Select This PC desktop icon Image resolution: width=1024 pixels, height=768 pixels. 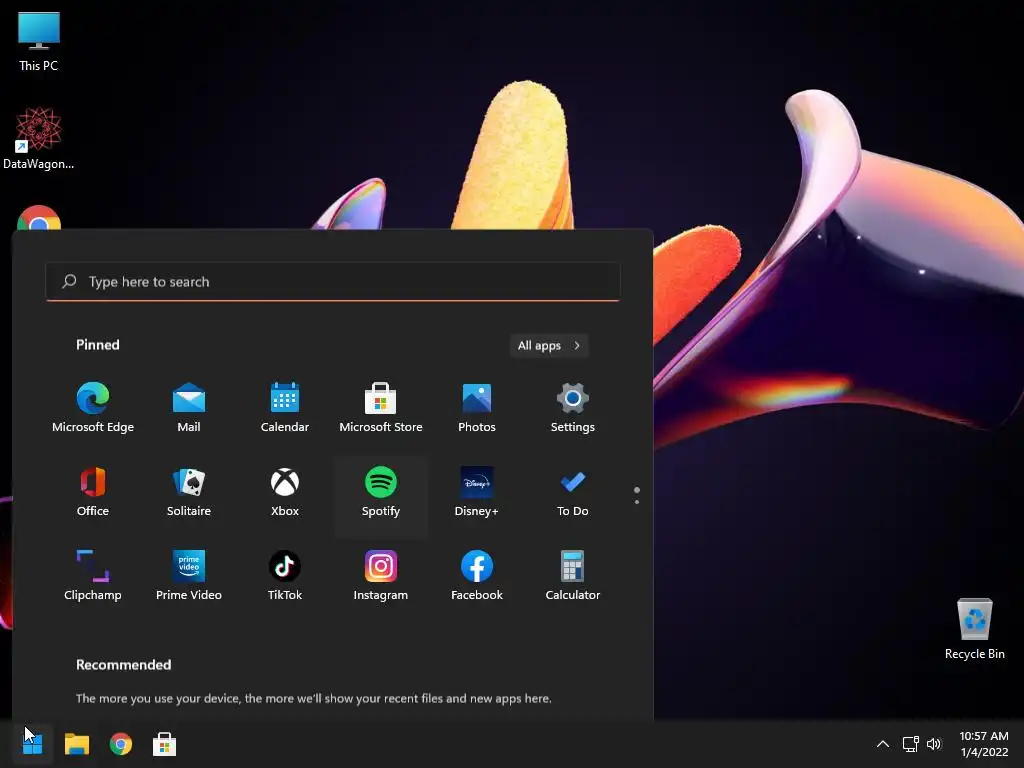point(39,42)
